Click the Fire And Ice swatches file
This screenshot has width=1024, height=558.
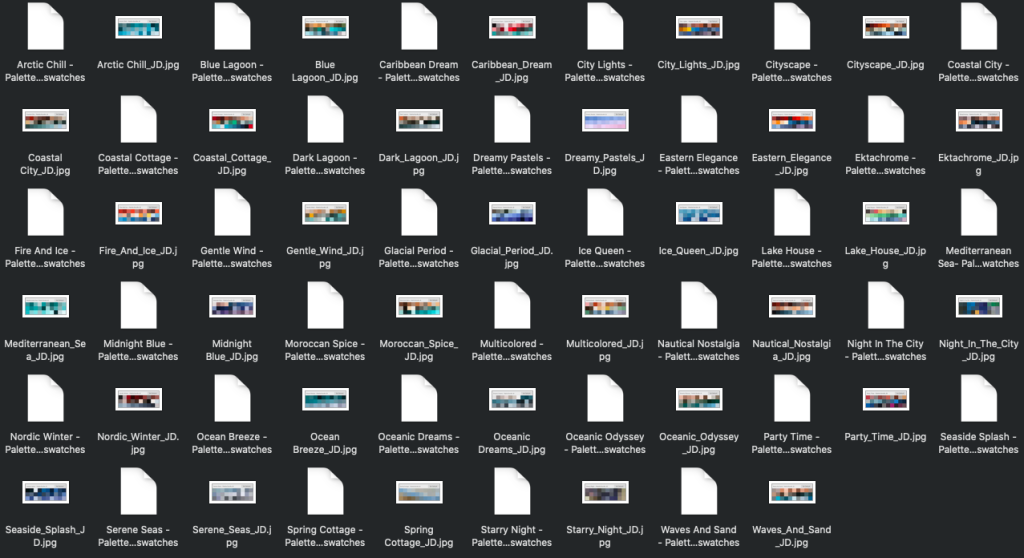tap(45, 213)
